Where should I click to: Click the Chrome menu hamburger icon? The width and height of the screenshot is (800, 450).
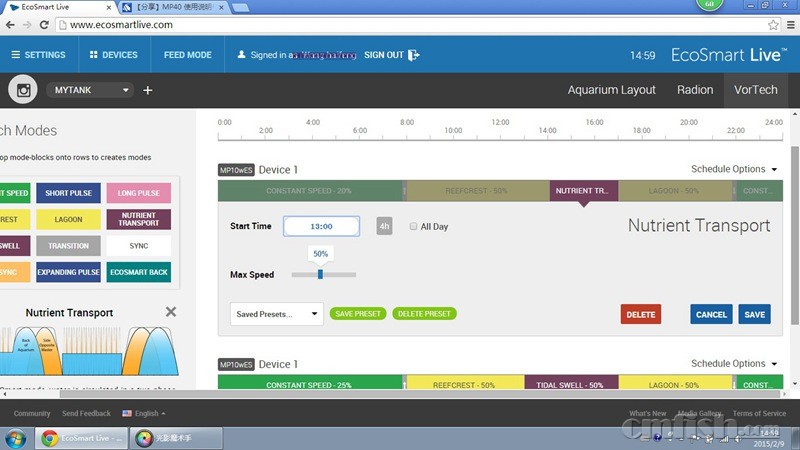click(x=789, y=25)
